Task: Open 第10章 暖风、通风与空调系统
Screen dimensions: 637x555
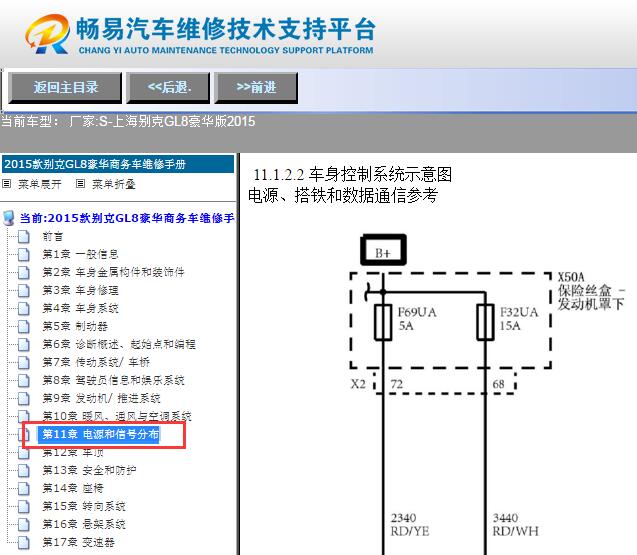Action: pos(117,416)
